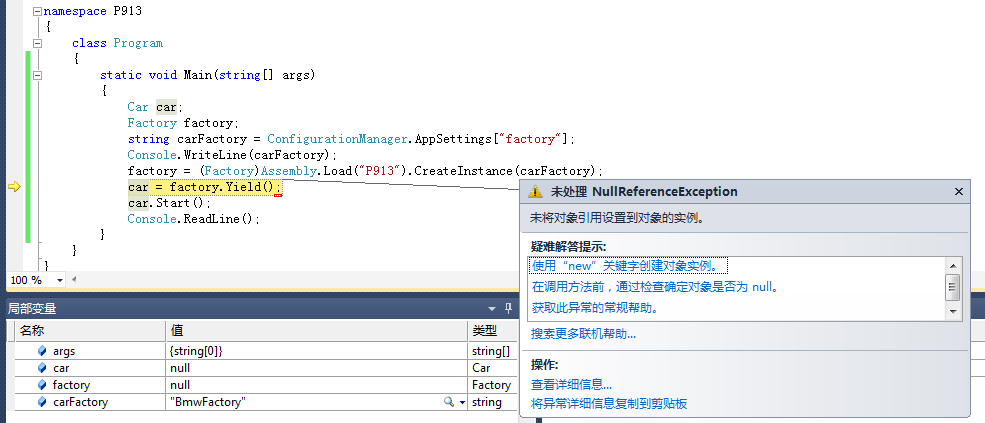Click the use "new" keyword troubleshooting tip
The image size is (985, 423).
tap(629, 265)
